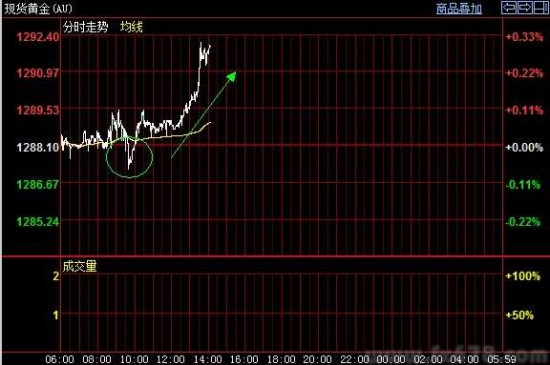Click the +100% volume scale label
The width and height of the screenshot is (550, 365).
click(523, 276)
